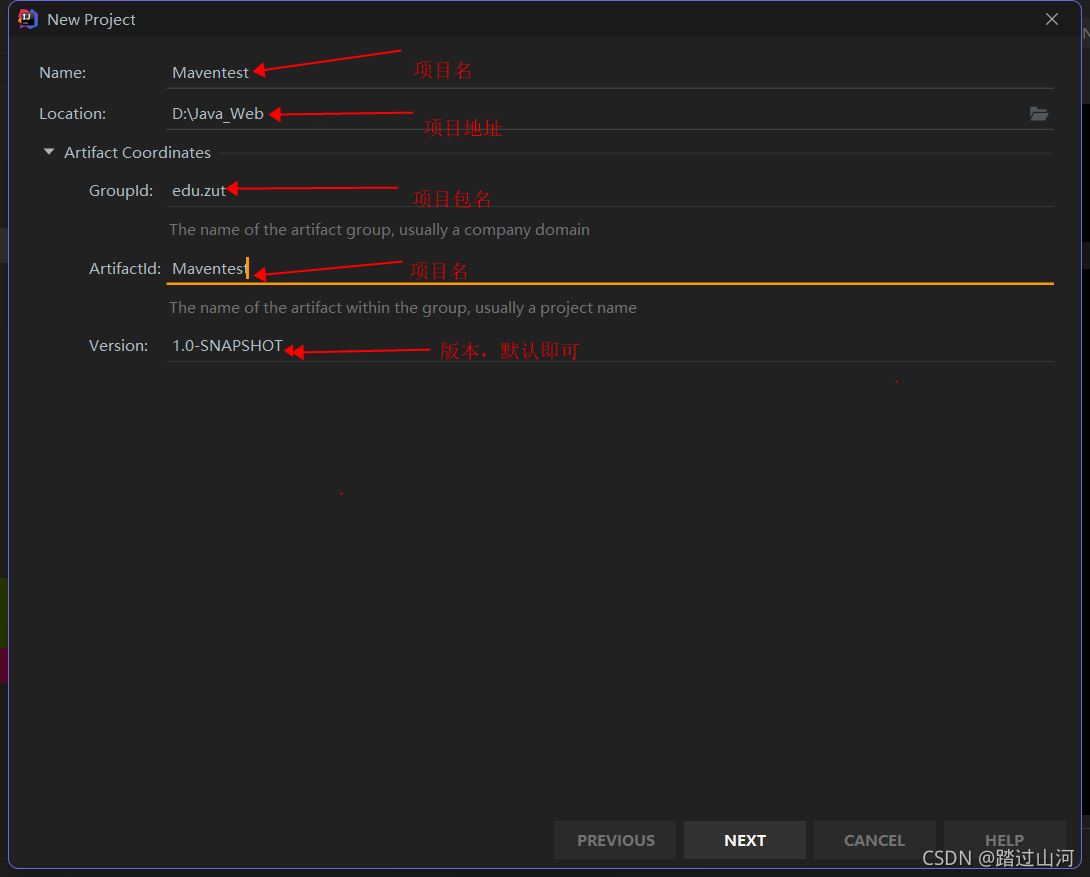The image size is (1090, 877).
Task: Click the IntelliJ logo in the title bar
Action: point(27,19)
